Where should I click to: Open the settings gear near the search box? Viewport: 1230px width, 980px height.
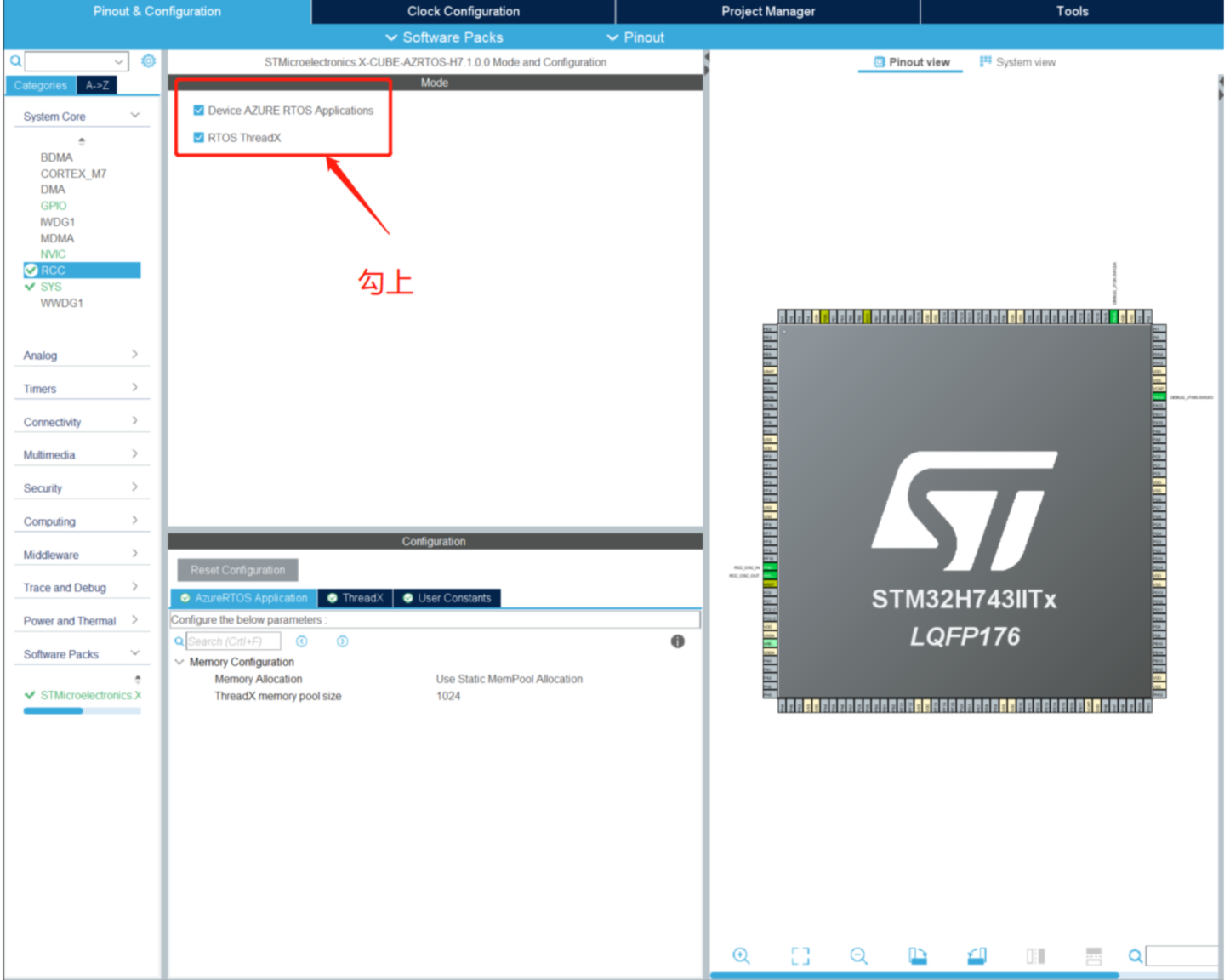tap(148, 60)
